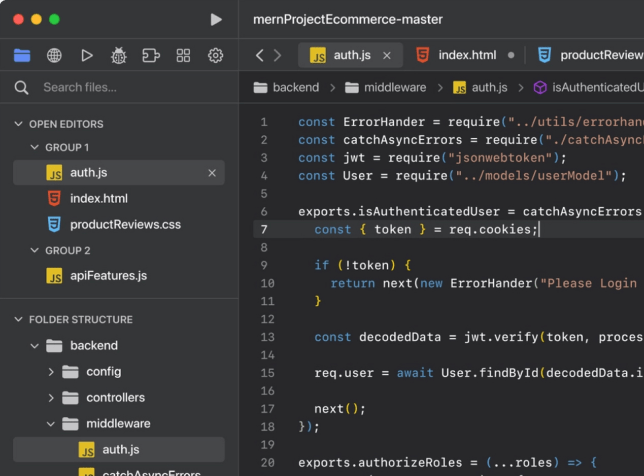This screenshot has width=644, height=476.
Task: Click middleware in the breadcrumb path
Action: point(394,88)
